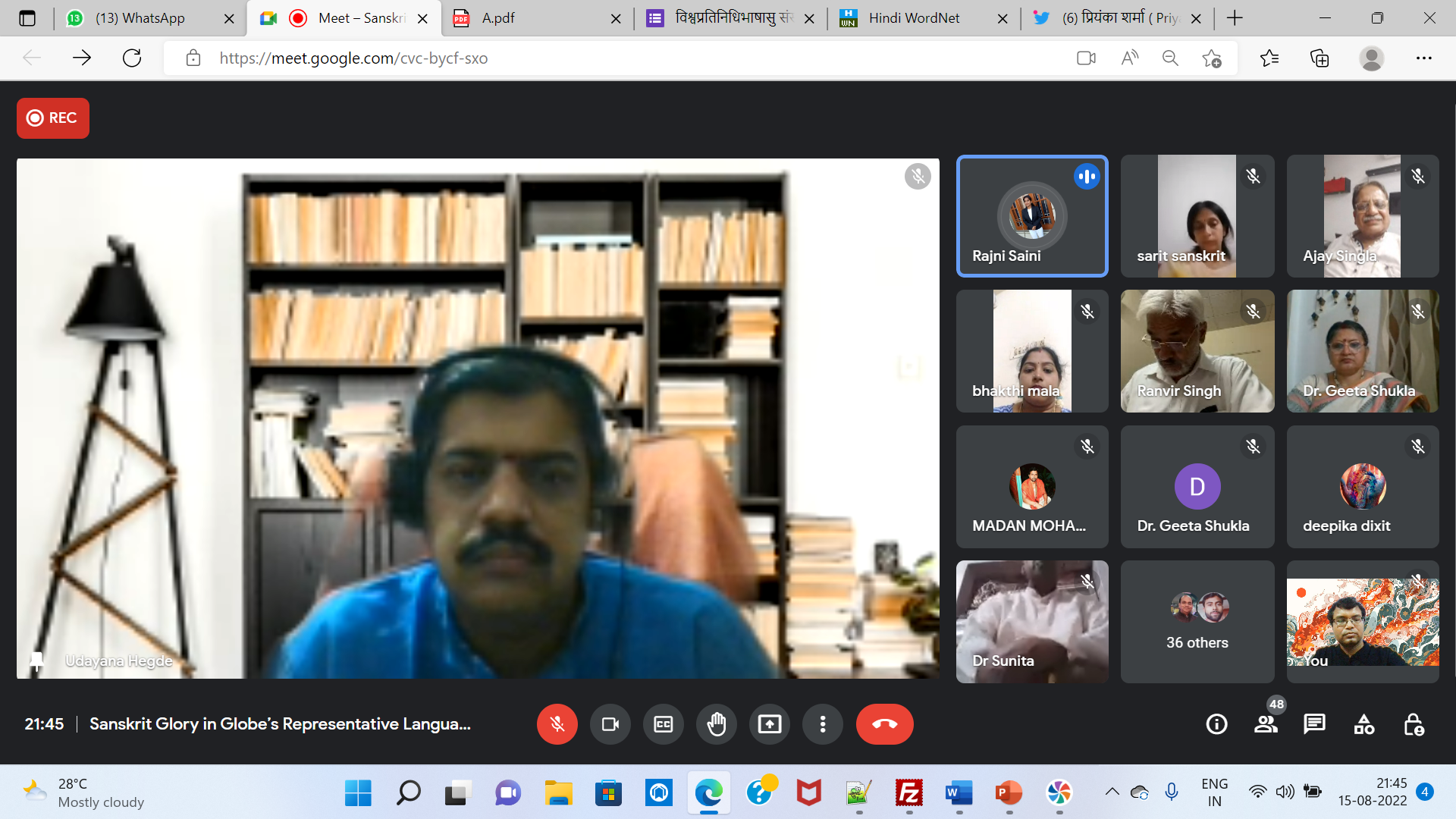Open the in-call chat panel
The height and width of the screenshot is (819, 1456).
(x=1314, y=724)
